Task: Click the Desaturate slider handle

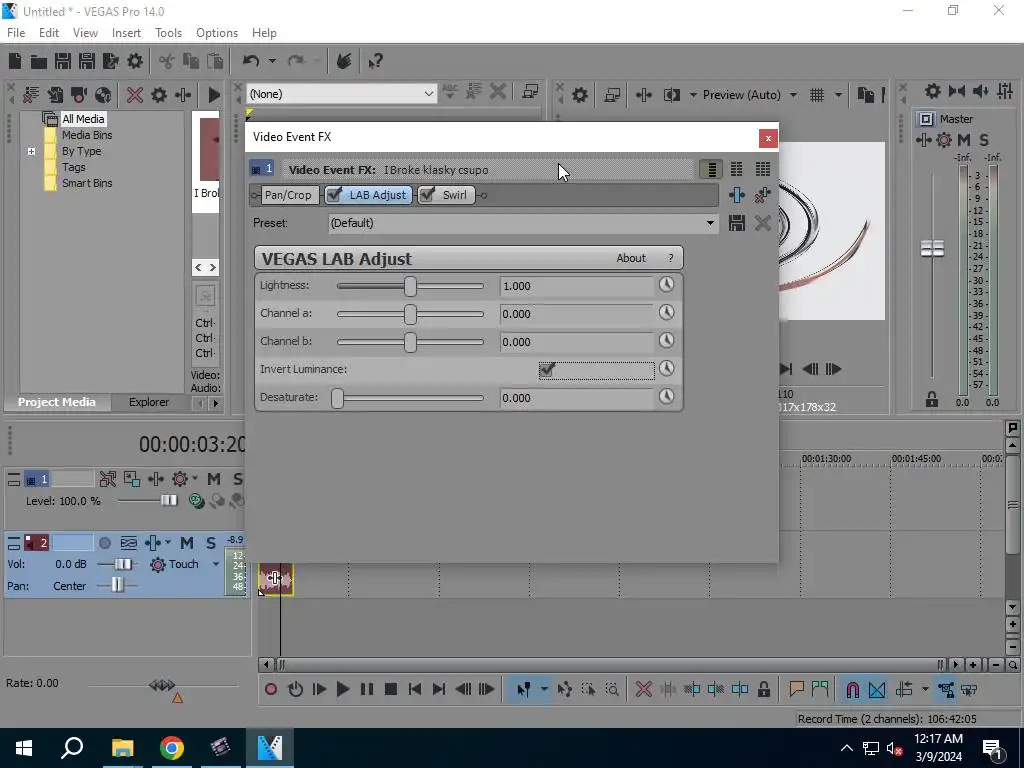Action: tap(338, 398)
